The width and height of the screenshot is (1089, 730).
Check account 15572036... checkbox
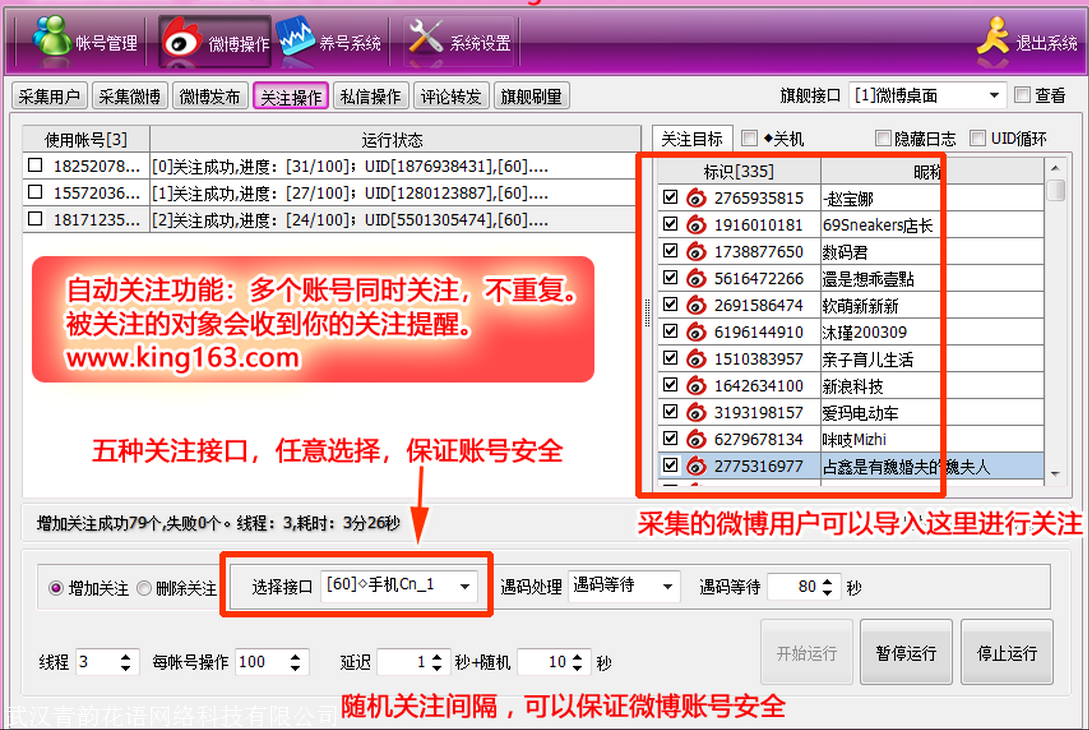(x=35, y=192)
